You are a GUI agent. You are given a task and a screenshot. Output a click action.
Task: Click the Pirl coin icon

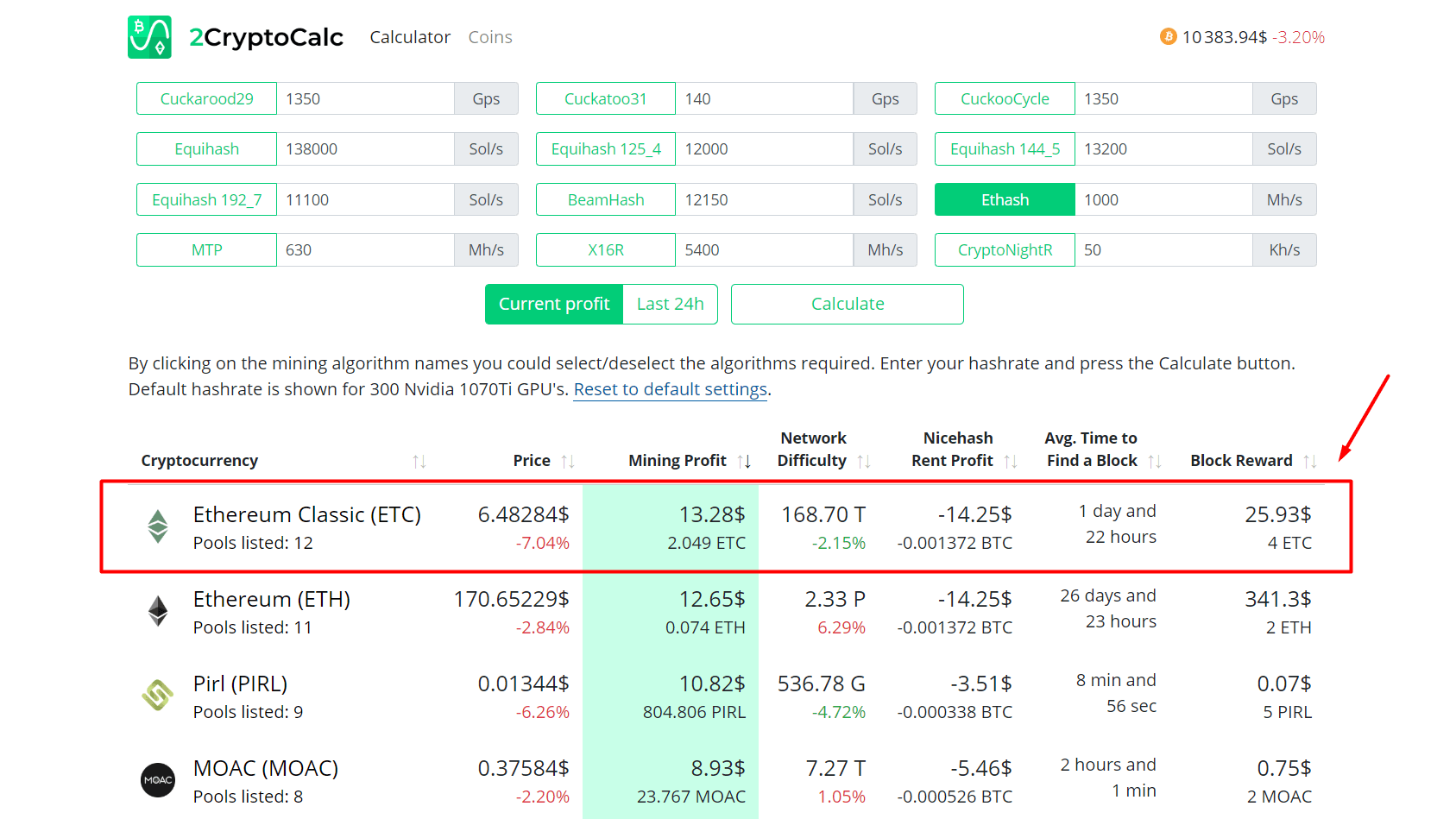[158, 696]
